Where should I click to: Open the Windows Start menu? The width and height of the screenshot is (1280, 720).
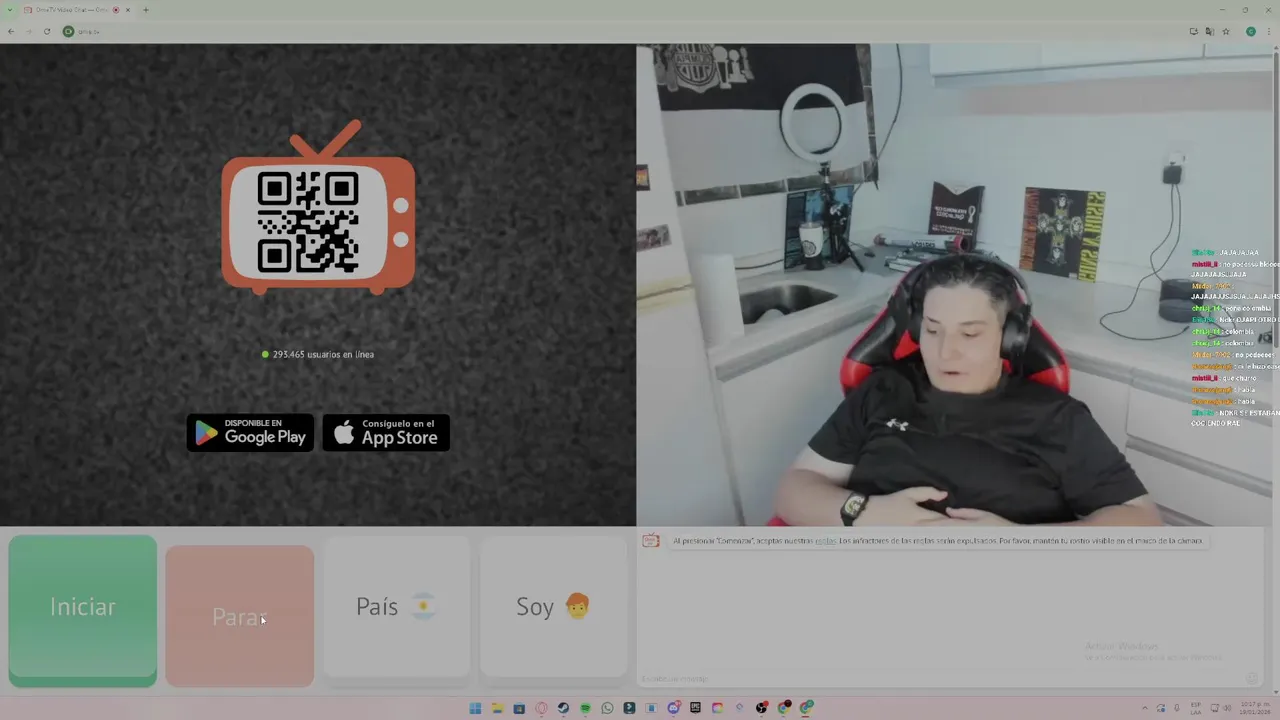coord(475,708)
